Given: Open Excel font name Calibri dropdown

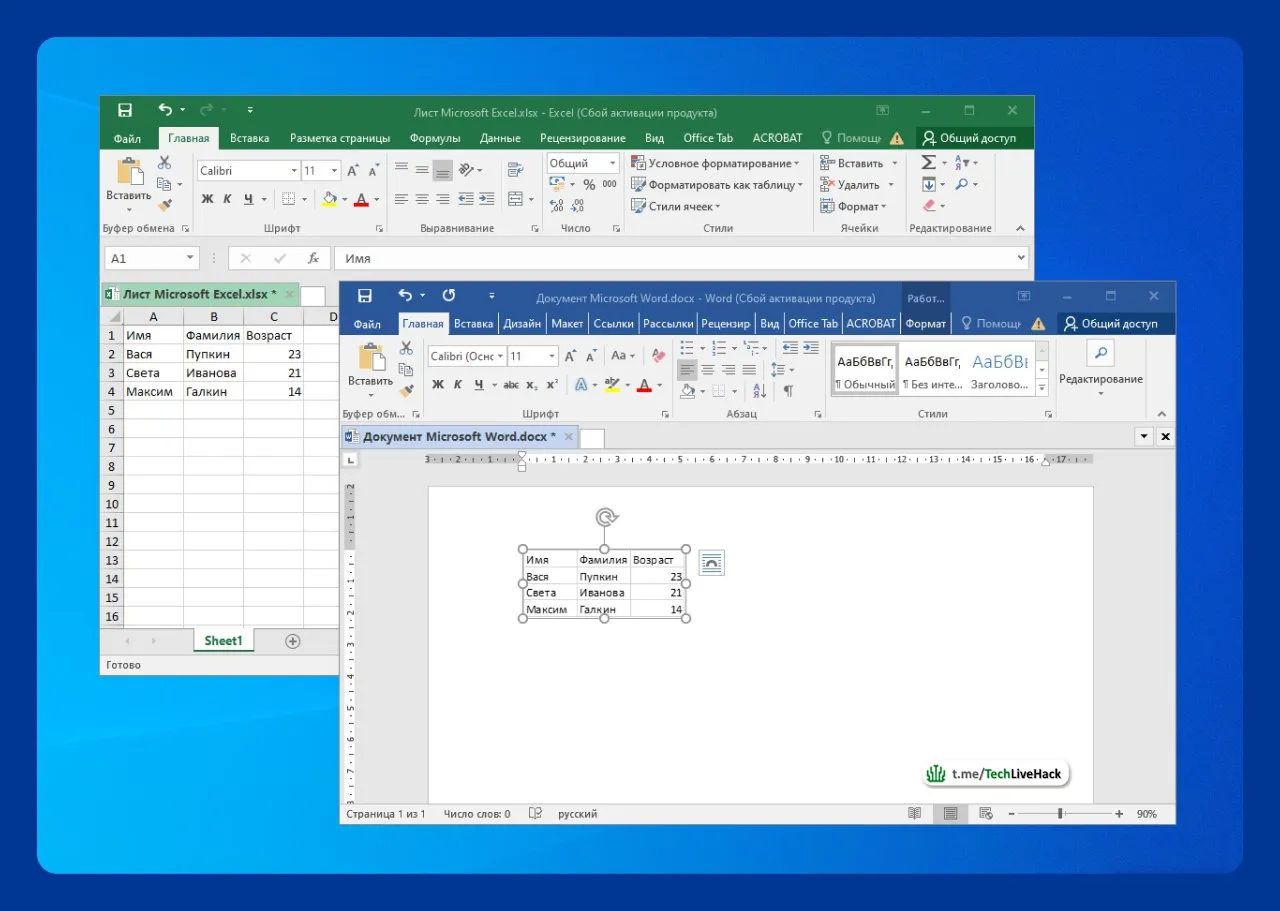Looking at the screenshot, I should [293, 171].
